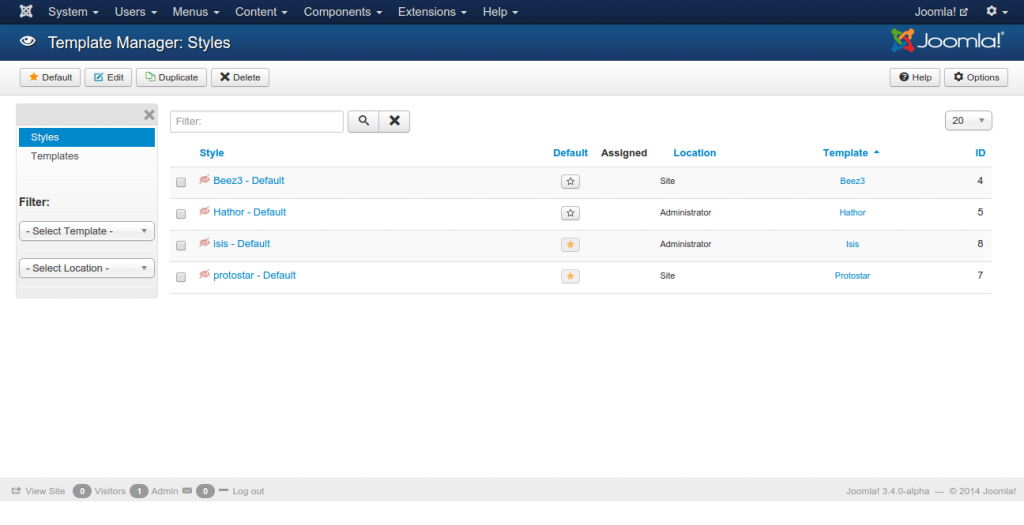Image resolution: width=1024 pixels, height=525 pixels.
Task: Toggle the protostar default star
Action: [x=570, y=276]
